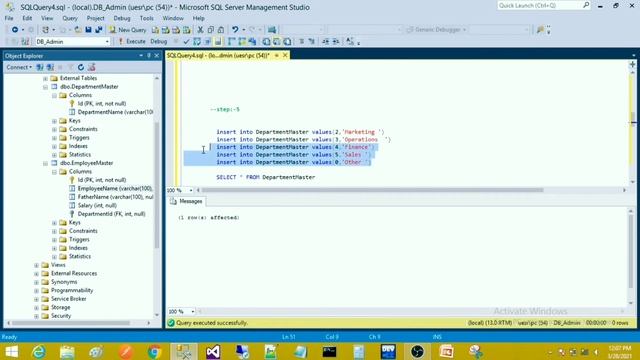Open Internet Explorer from the taskbar
Image resolution: width=640 pixels, height=360 pixels.
coord(39,351)
